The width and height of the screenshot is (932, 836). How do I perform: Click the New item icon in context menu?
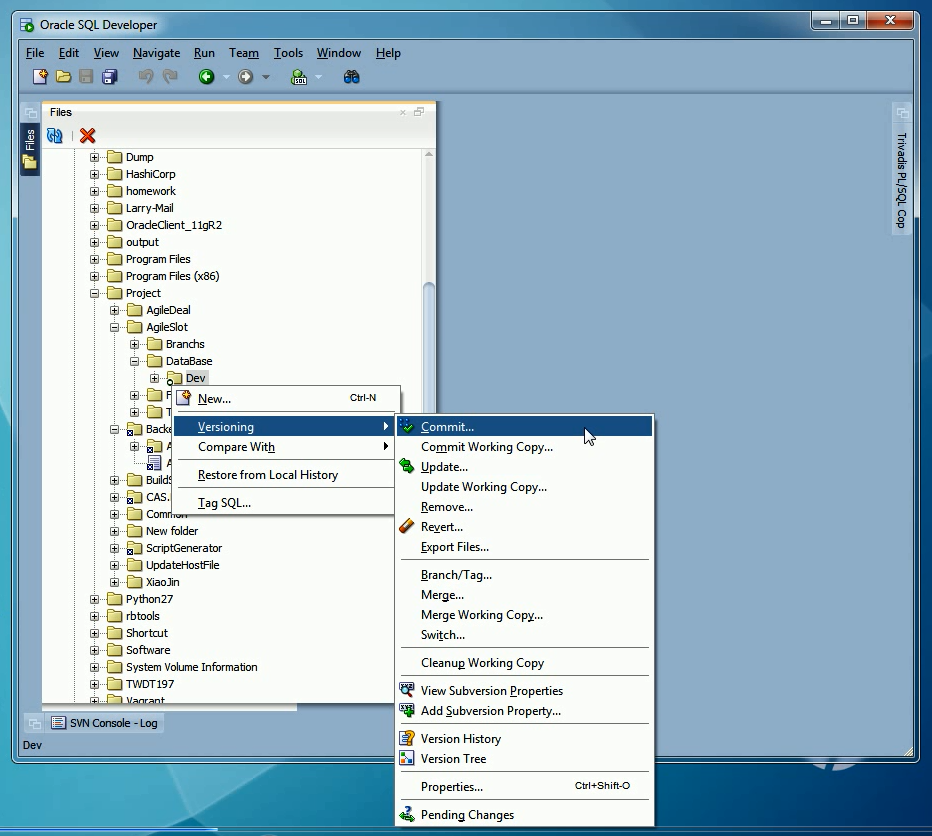(185, 398)
